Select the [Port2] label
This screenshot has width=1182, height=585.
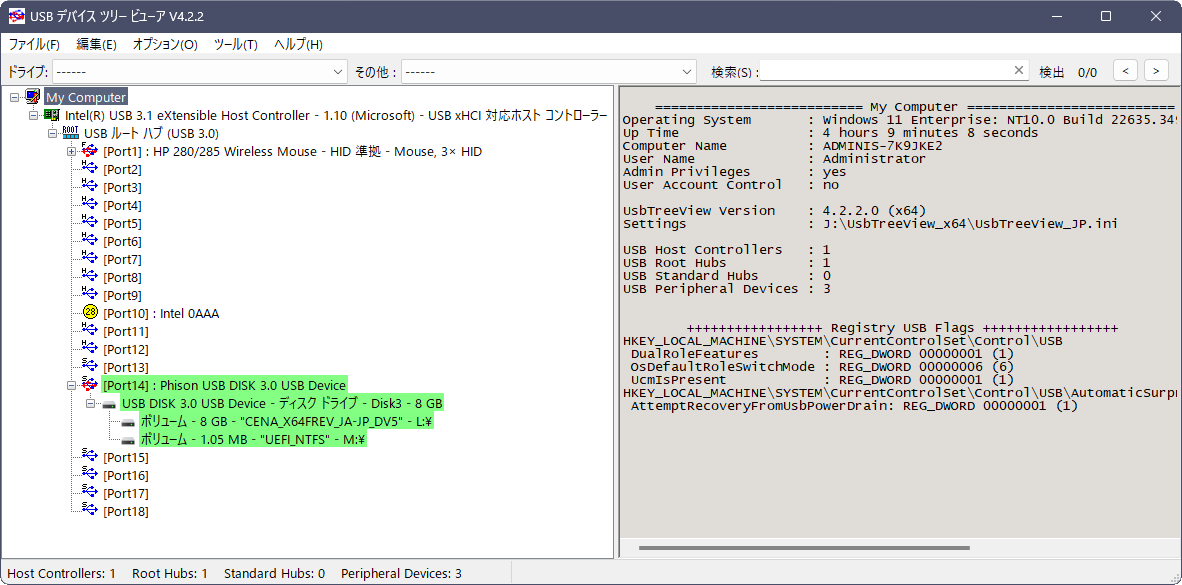(122, 170)
